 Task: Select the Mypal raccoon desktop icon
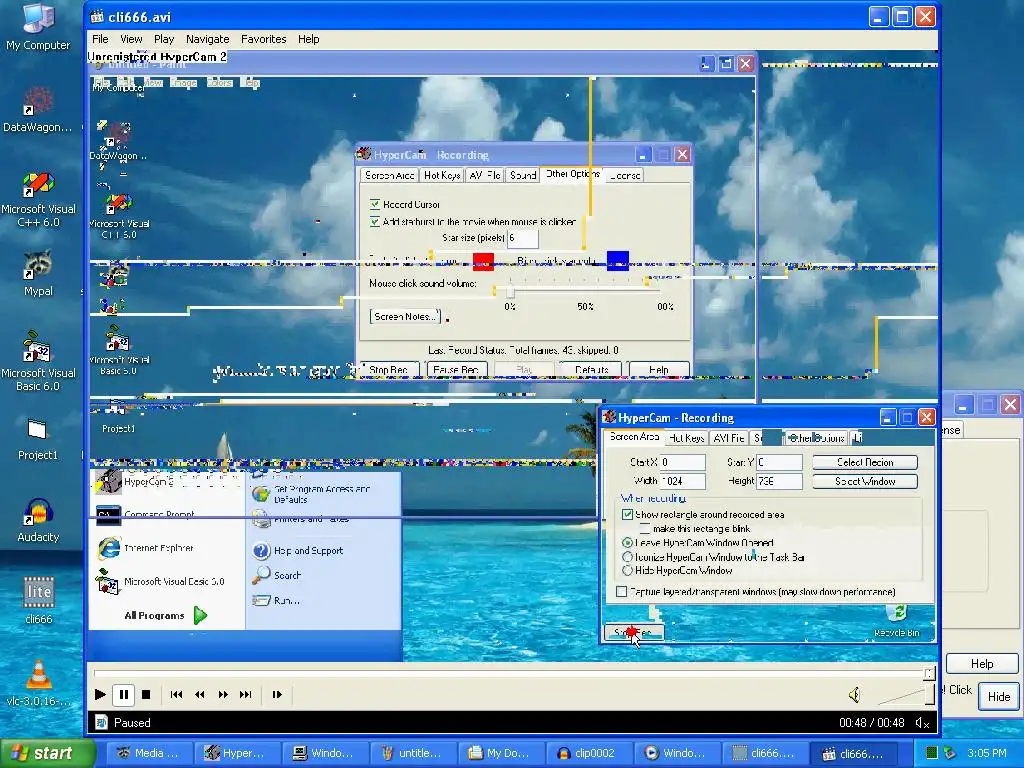pyautogui.click(x=38, y=274)
